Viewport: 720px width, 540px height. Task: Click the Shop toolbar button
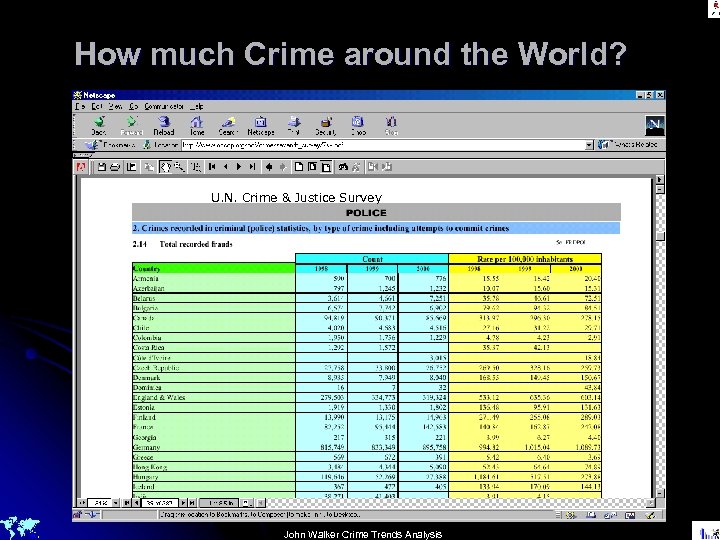click(358, 126)
